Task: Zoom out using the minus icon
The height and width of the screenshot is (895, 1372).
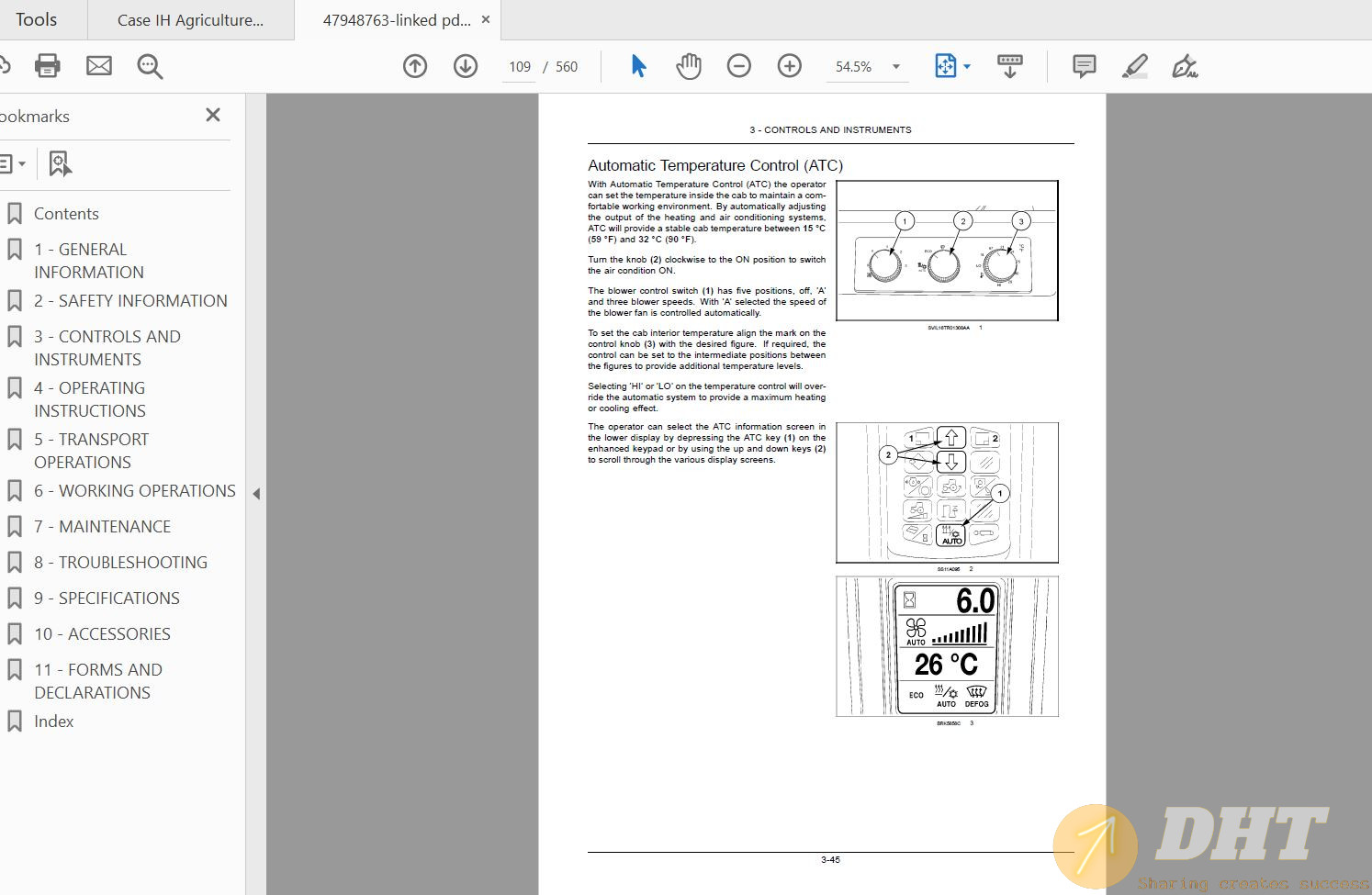Action: [x=738, y=66]
